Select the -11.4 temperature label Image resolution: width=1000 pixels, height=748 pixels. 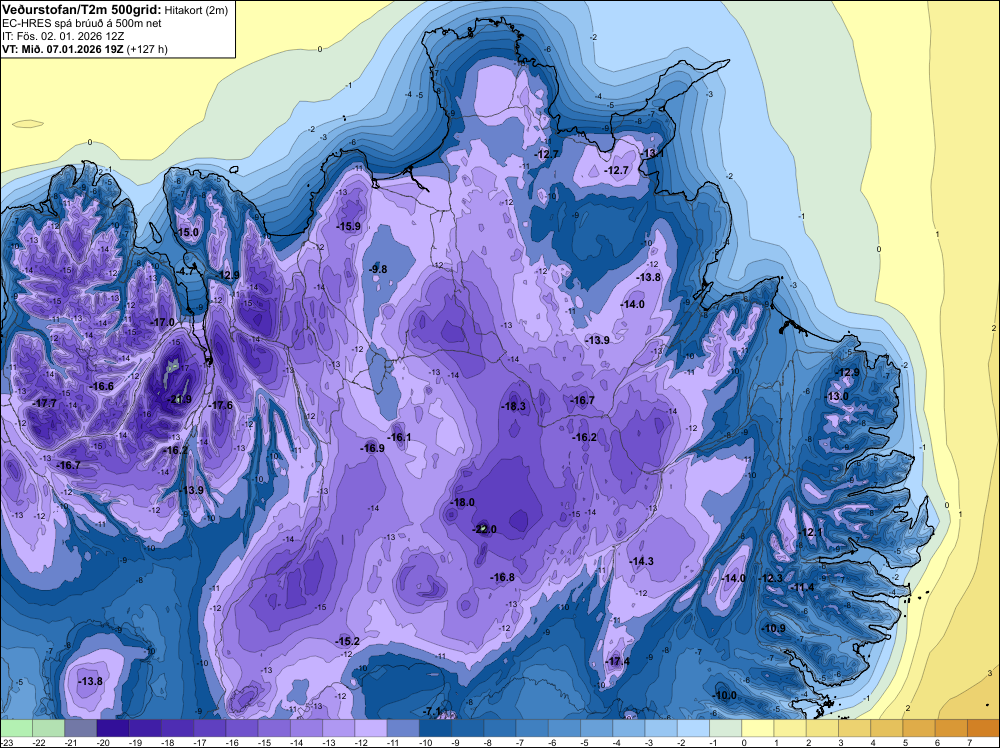pos(802,587)
